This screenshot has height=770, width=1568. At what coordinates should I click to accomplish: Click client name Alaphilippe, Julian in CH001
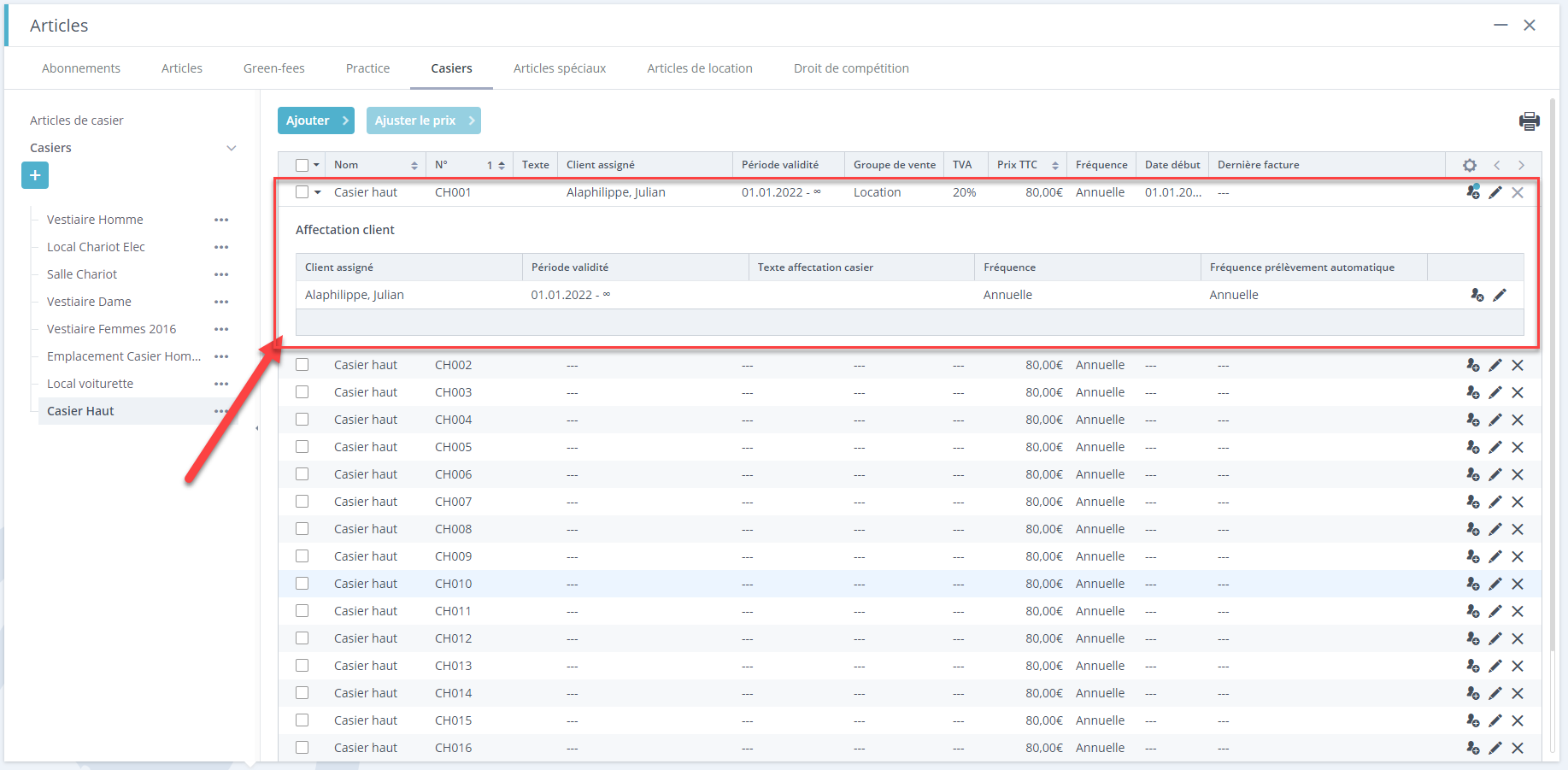coord(615,192)
